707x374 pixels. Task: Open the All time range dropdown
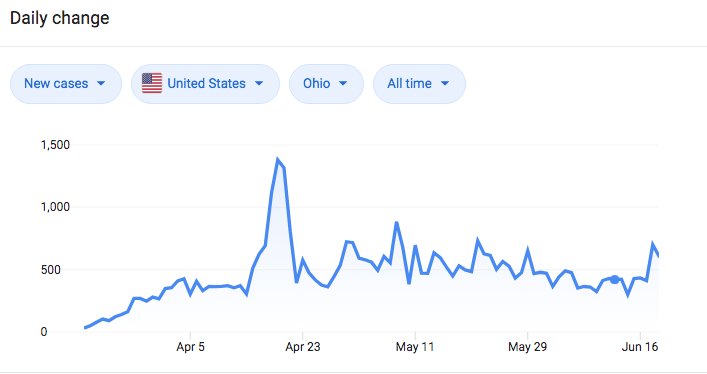click(x=419, y=84)
